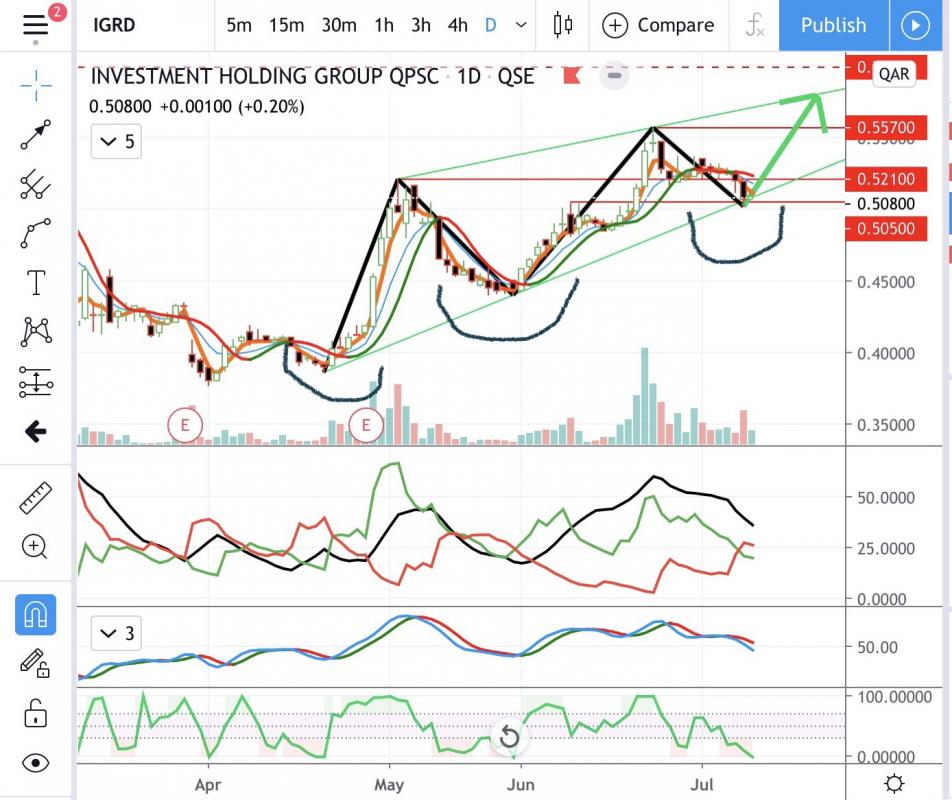This screenshot has height=800, width=952.
Task: Select the trend line drawing tool
Action: pyautogui.click(x=36, y=134)
